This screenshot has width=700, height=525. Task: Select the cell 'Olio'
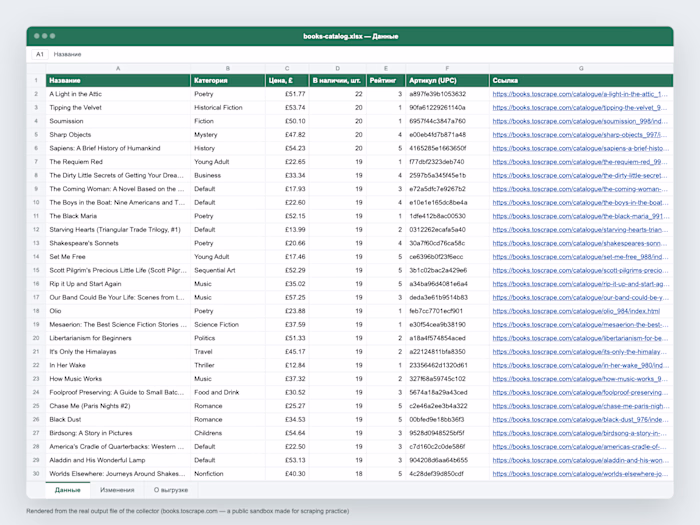tap(118, 311)
